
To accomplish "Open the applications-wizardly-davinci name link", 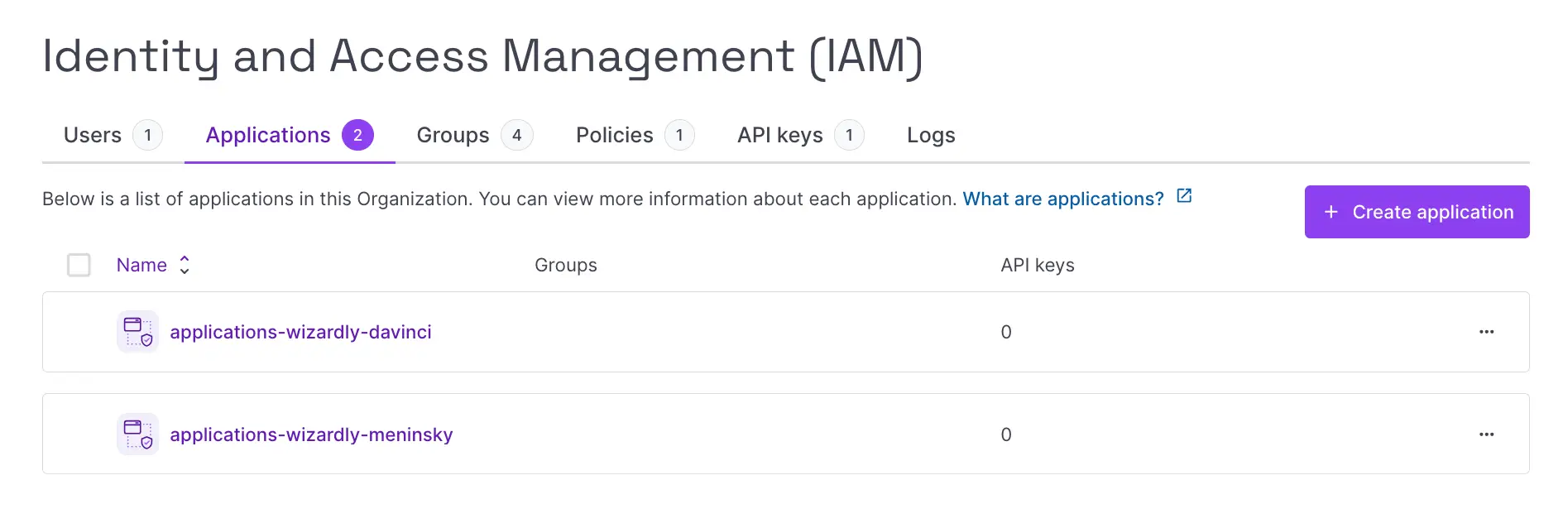I will pos(300,332).
